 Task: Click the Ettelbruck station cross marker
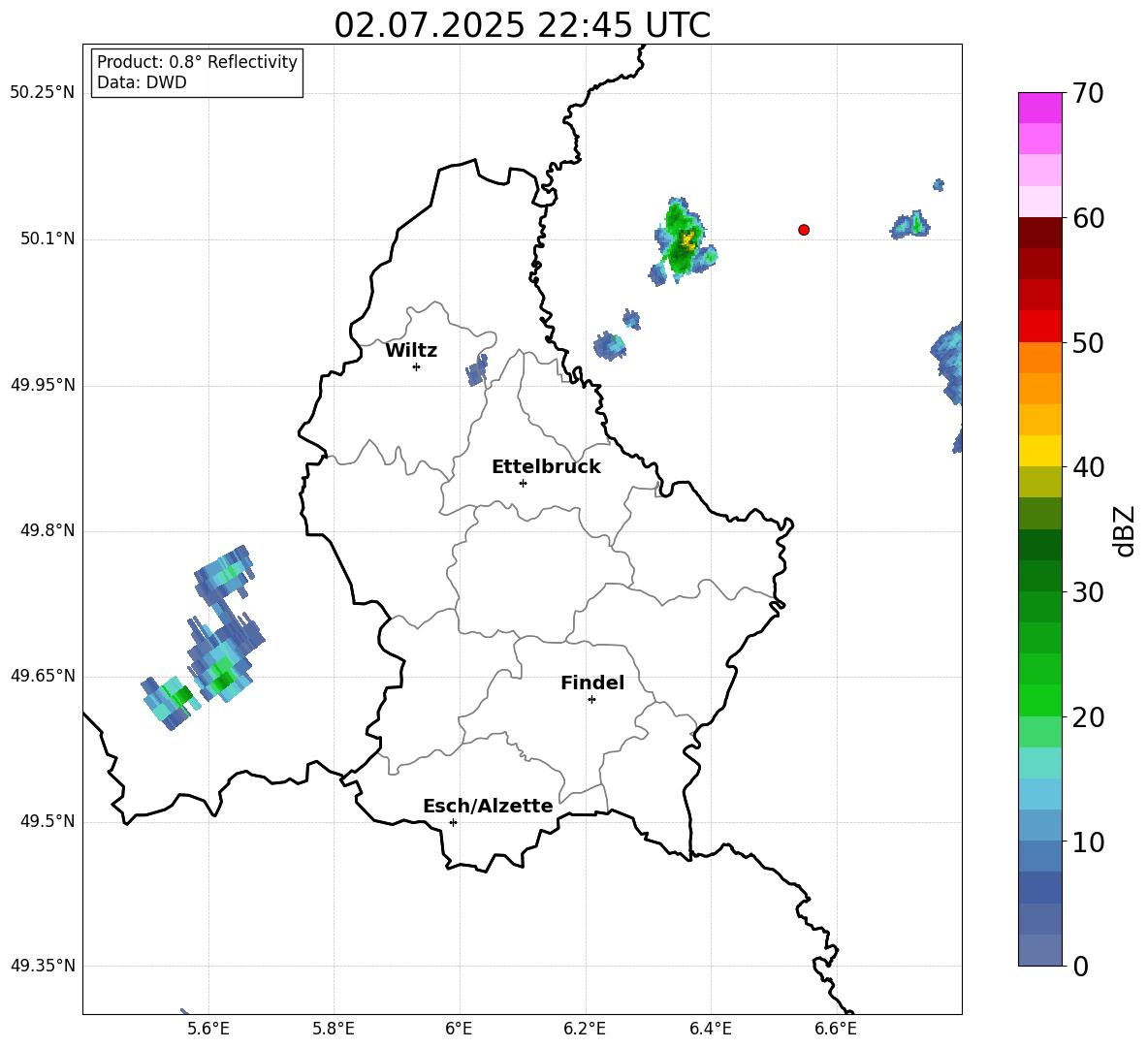pyautogui.click(x=523, y=483)
